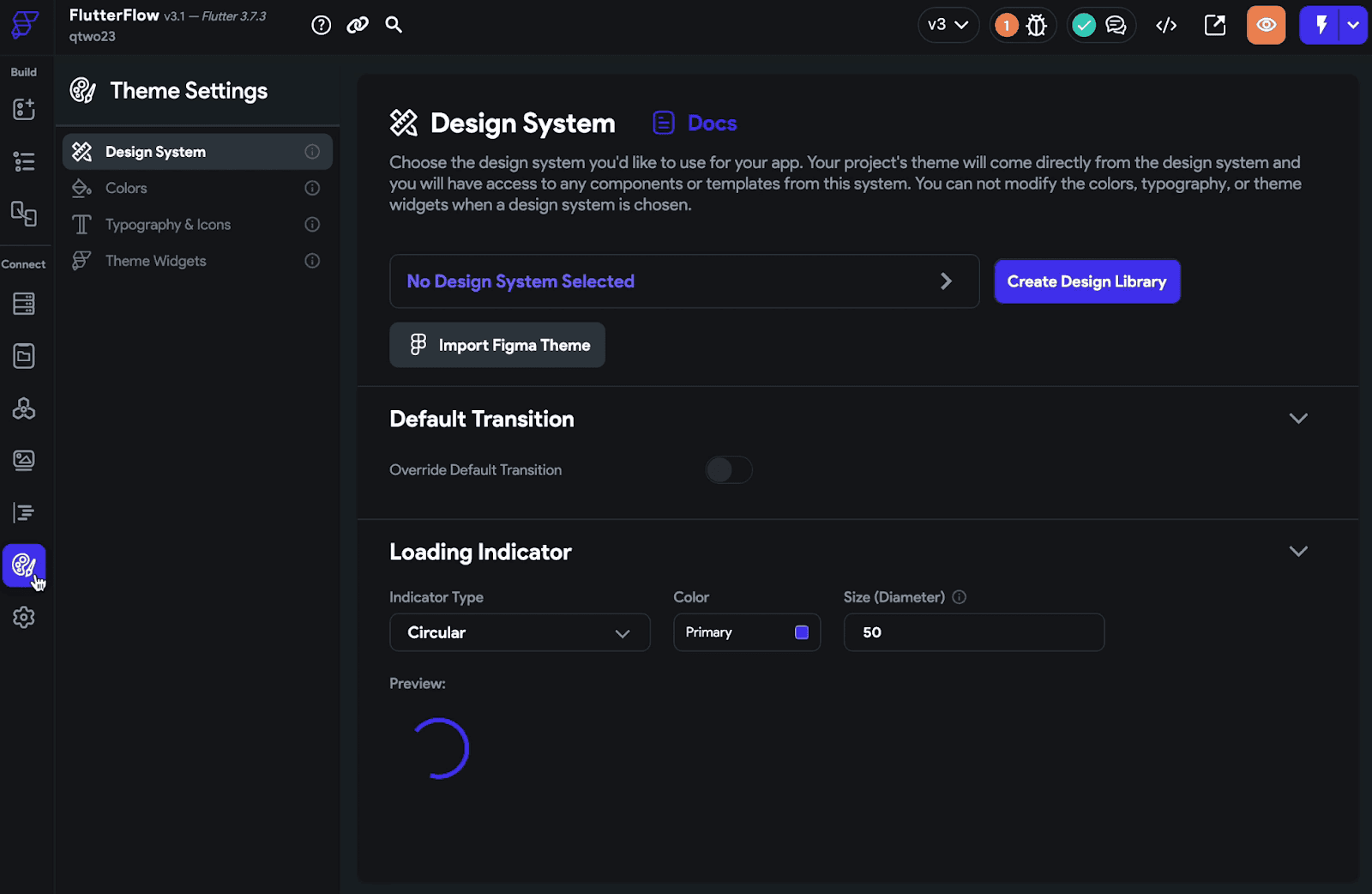Enable Override Default Transition switch

point(729,470)
